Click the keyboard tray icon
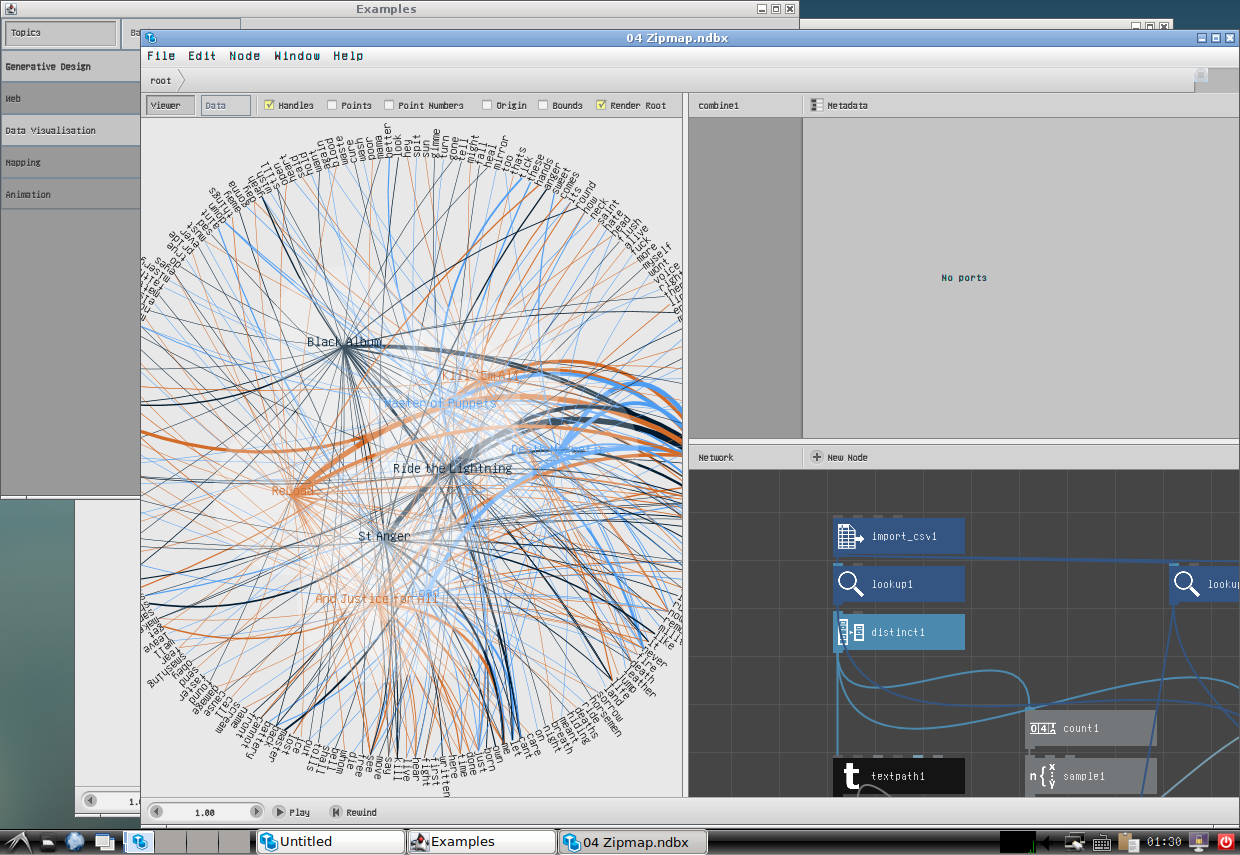The height and width of the screenshot is (855, 1240). pyautogui.click(x=1102, y=842)
